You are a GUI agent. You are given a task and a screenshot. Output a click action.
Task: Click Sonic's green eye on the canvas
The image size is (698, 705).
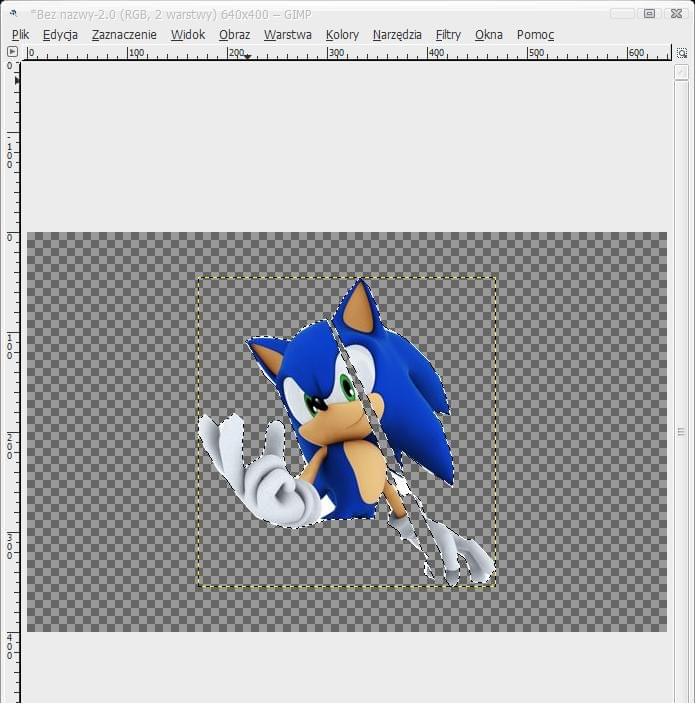click(x=347, y=389)
